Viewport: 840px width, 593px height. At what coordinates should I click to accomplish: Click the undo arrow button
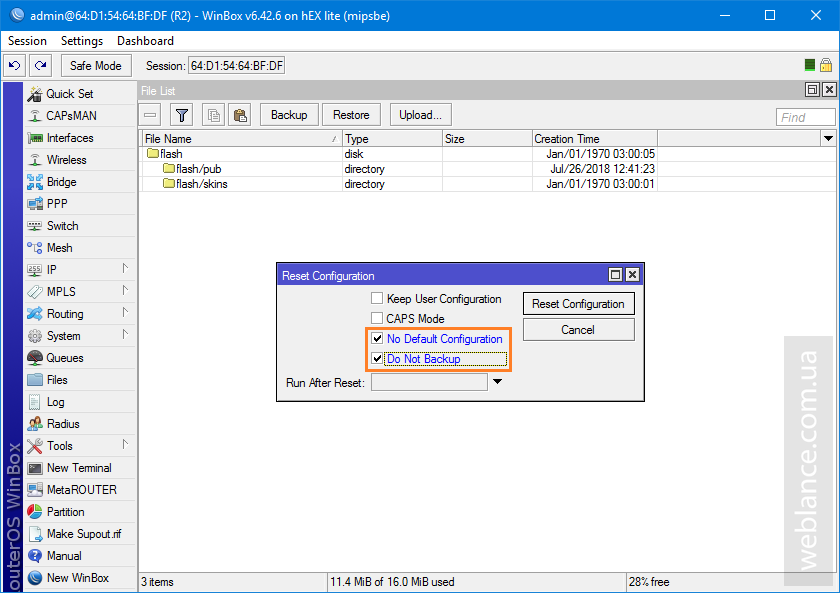[x=14, y=65]
